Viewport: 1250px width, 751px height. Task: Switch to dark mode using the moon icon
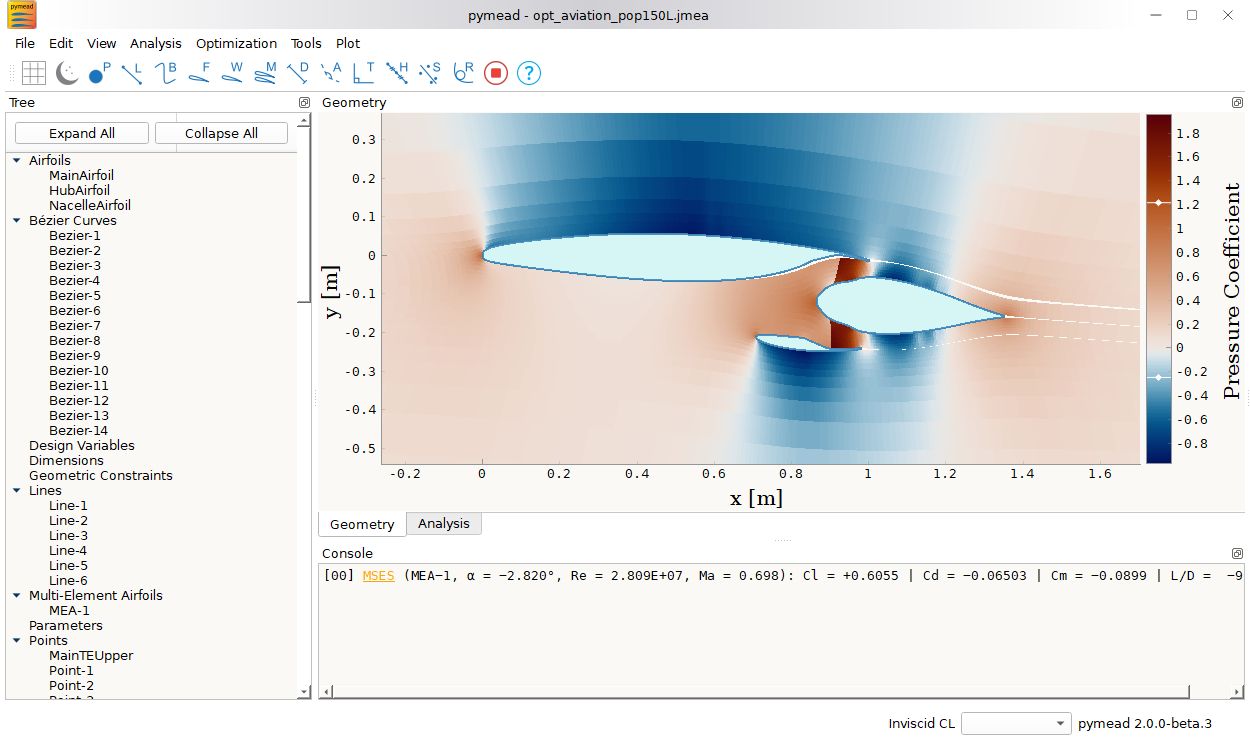[66, 72]
